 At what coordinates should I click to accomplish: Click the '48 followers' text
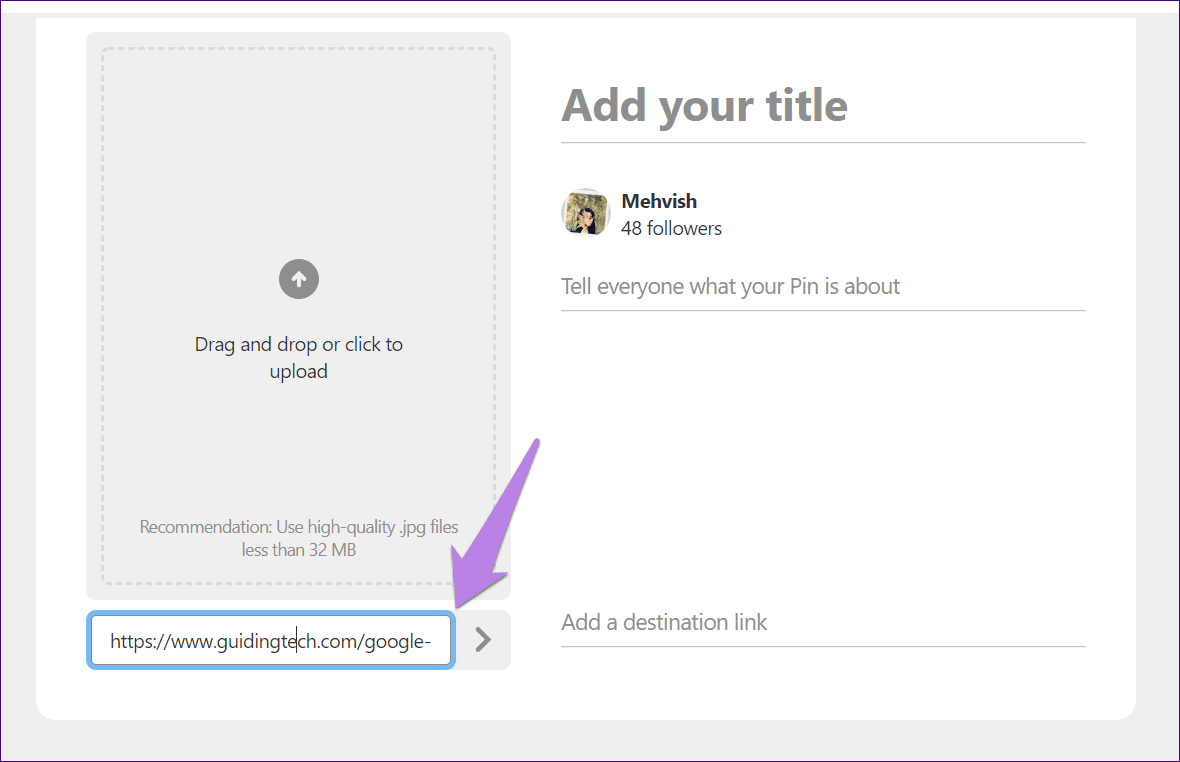pyautogui.click(x=671, y=229)
